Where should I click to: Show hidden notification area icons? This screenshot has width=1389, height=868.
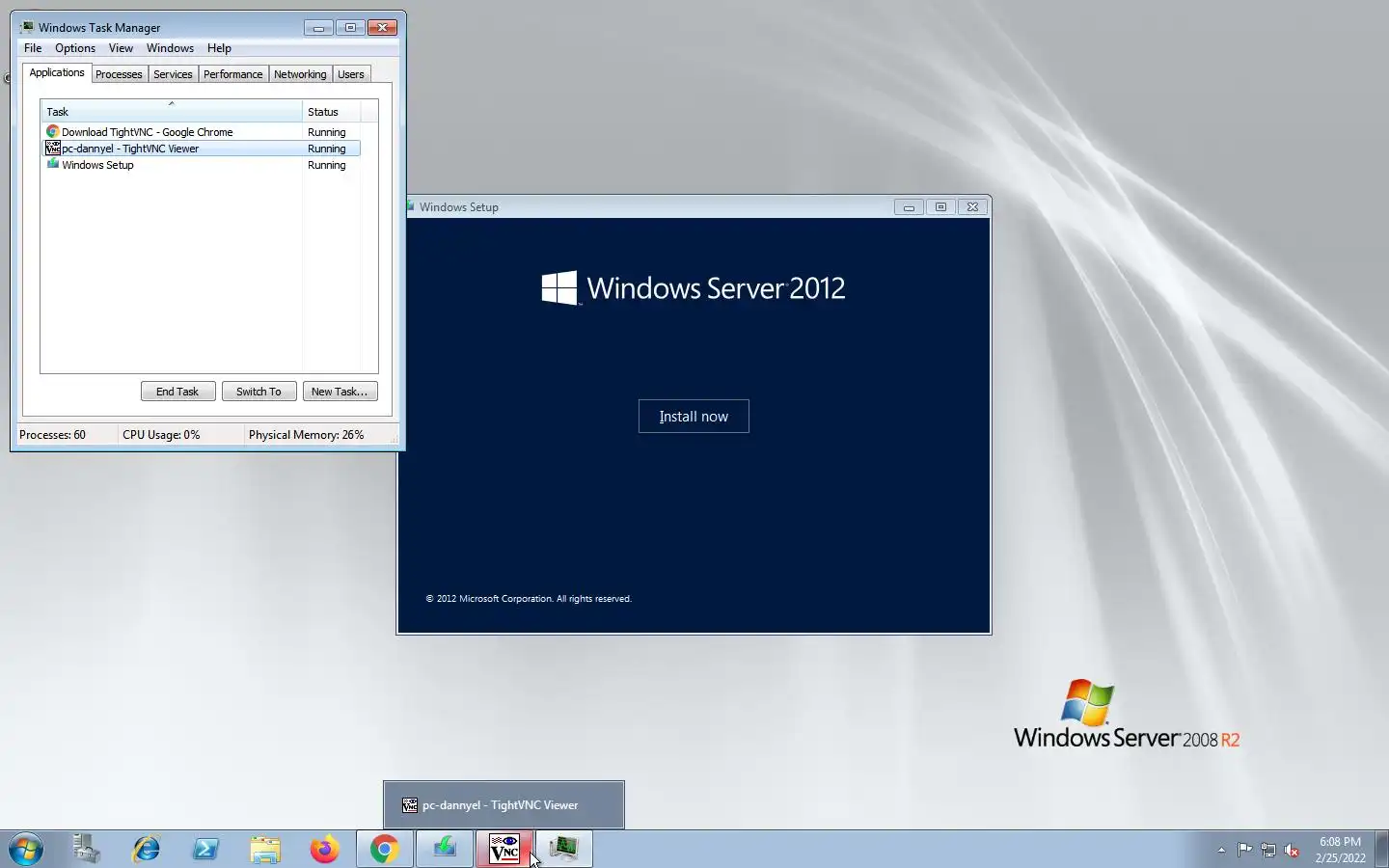[x=1221, y=850]
